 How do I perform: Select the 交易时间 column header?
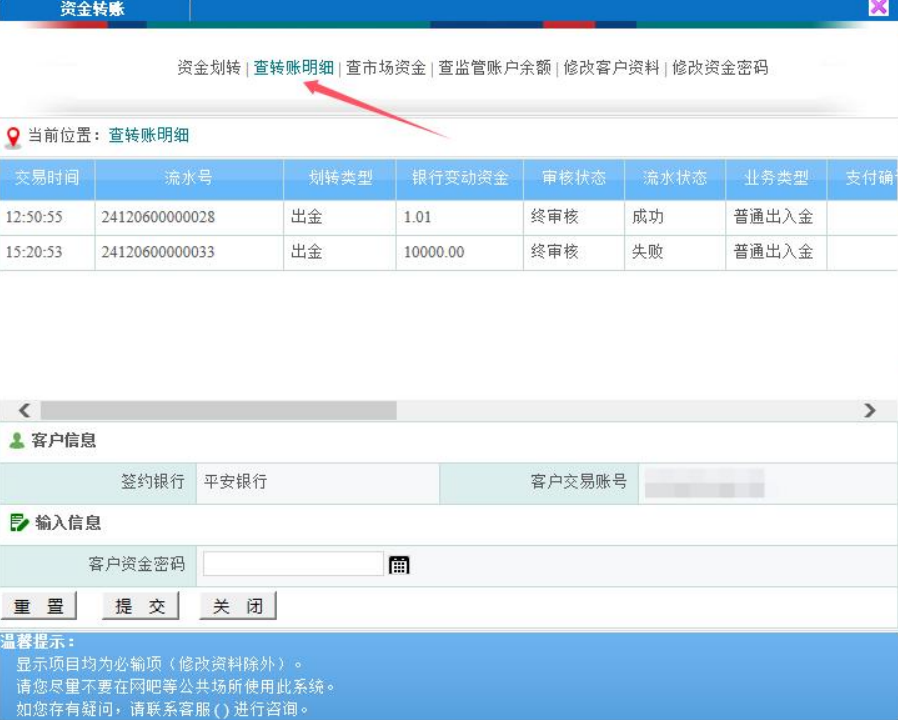47,178
